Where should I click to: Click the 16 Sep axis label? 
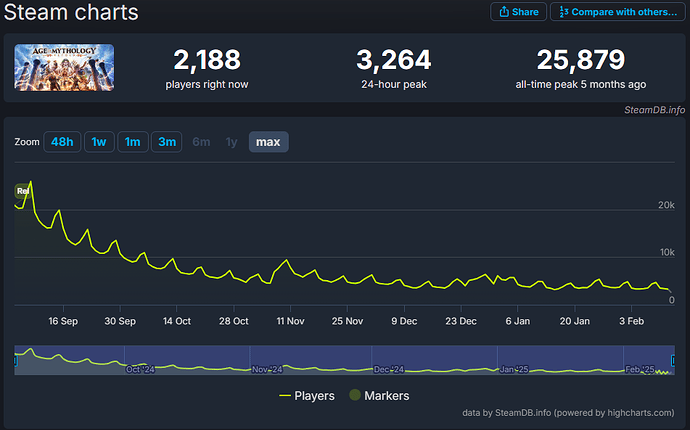(63, 321)
